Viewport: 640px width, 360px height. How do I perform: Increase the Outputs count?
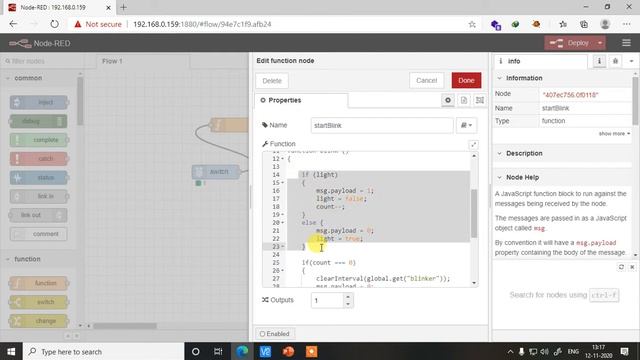[348, 297]
